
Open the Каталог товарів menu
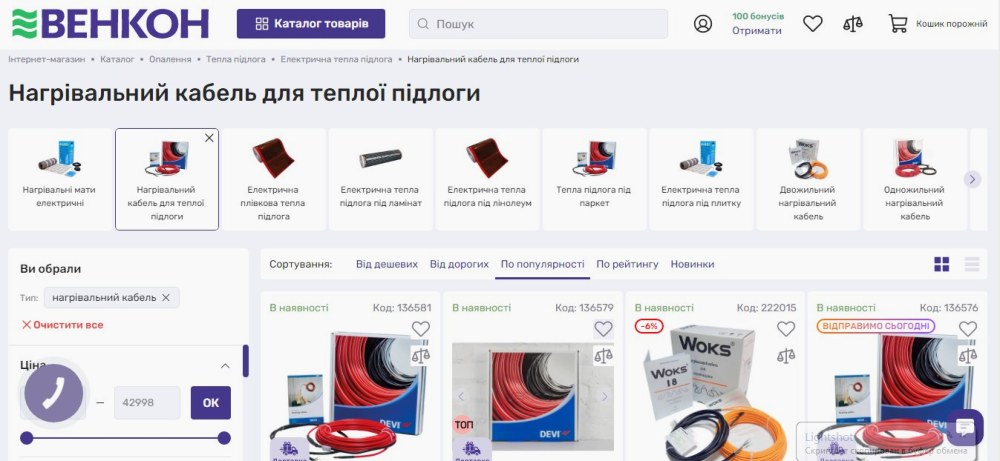[311, 24]
